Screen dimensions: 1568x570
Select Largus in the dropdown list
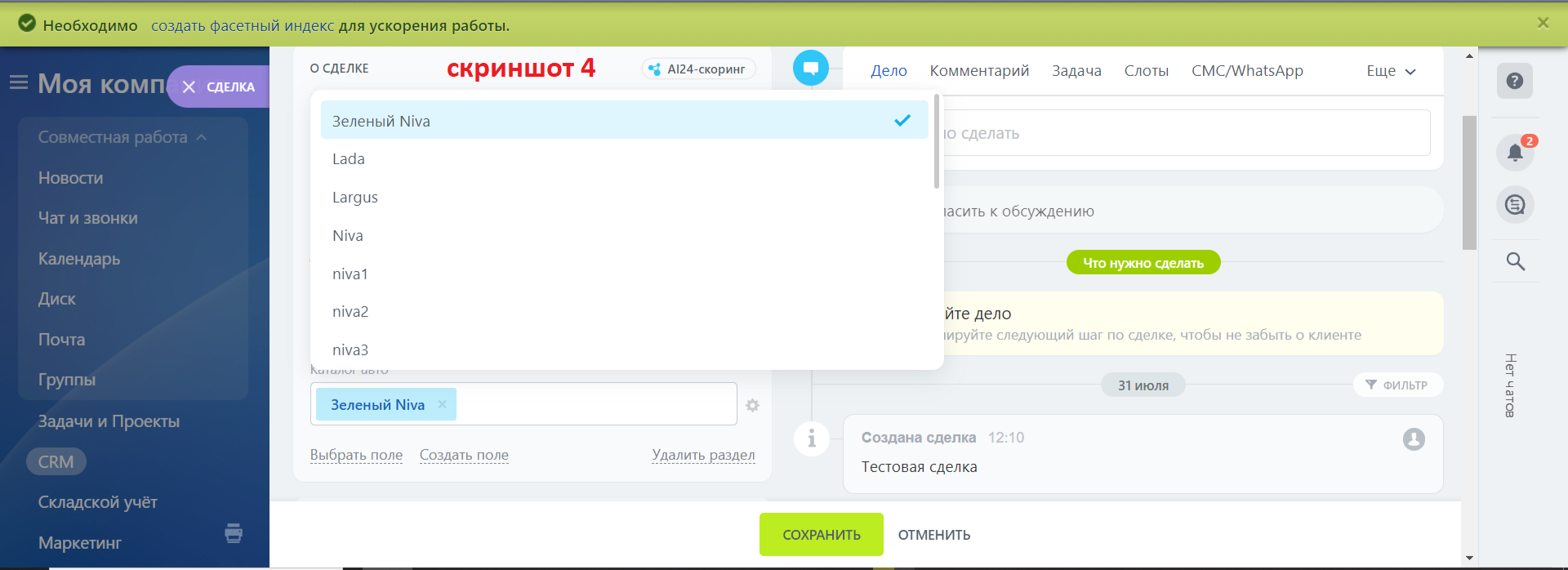point(355,198)
